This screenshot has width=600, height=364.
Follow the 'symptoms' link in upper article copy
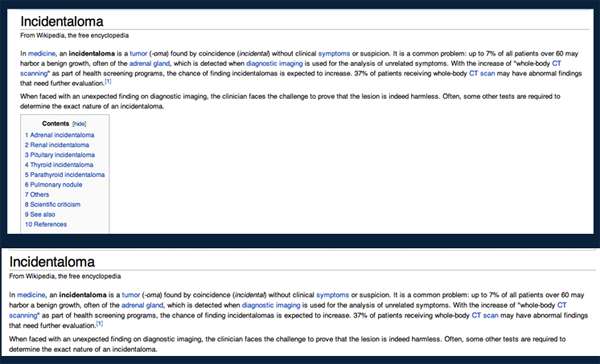click(x=334, y=54)
